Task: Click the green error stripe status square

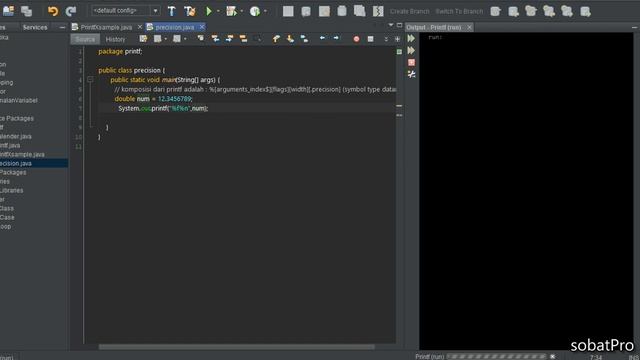Action: 399,51
